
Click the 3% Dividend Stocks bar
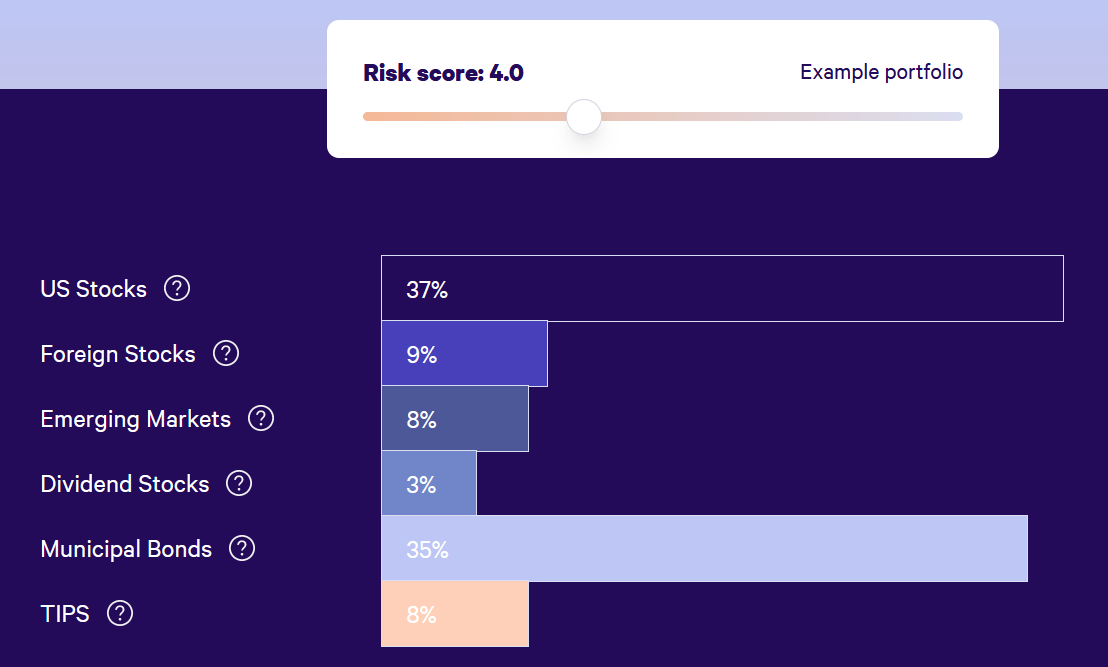point(429,484)
